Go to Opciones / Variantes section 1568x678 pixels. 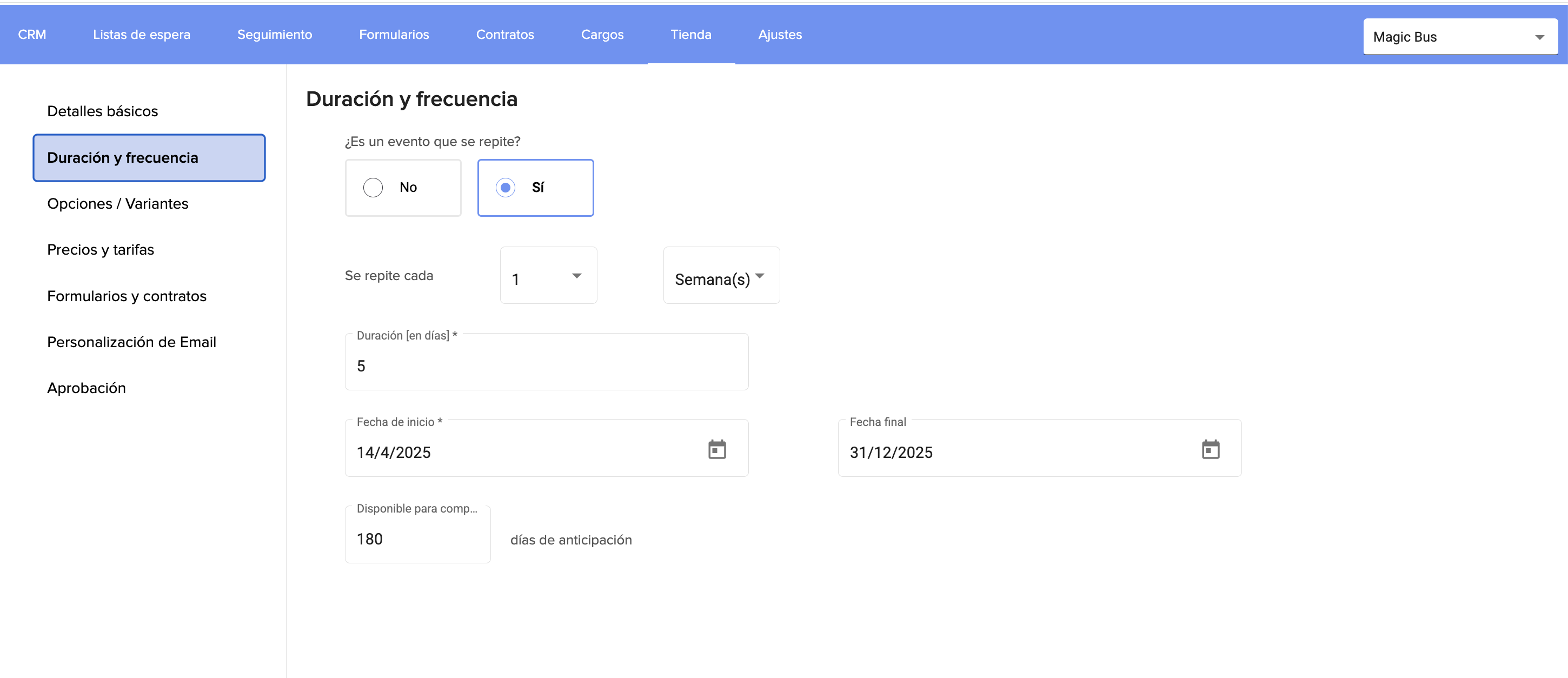coord(117,204)
